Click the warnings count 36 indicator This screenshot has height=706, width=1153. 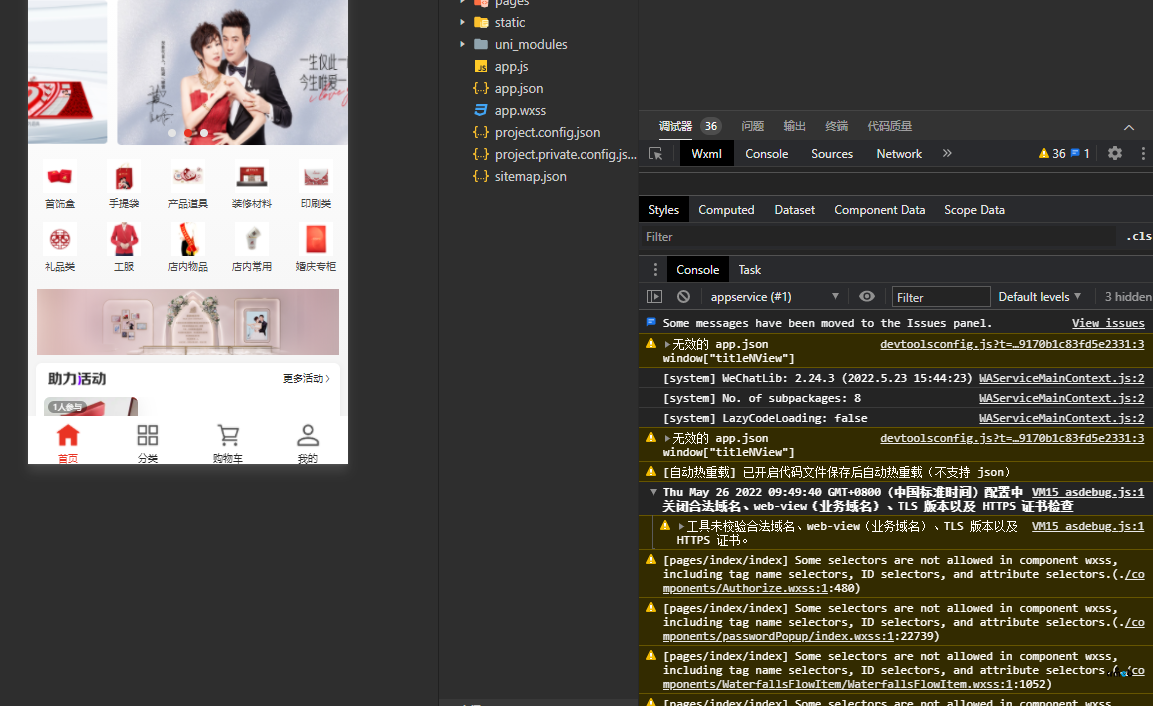(x=1052, y=154)
